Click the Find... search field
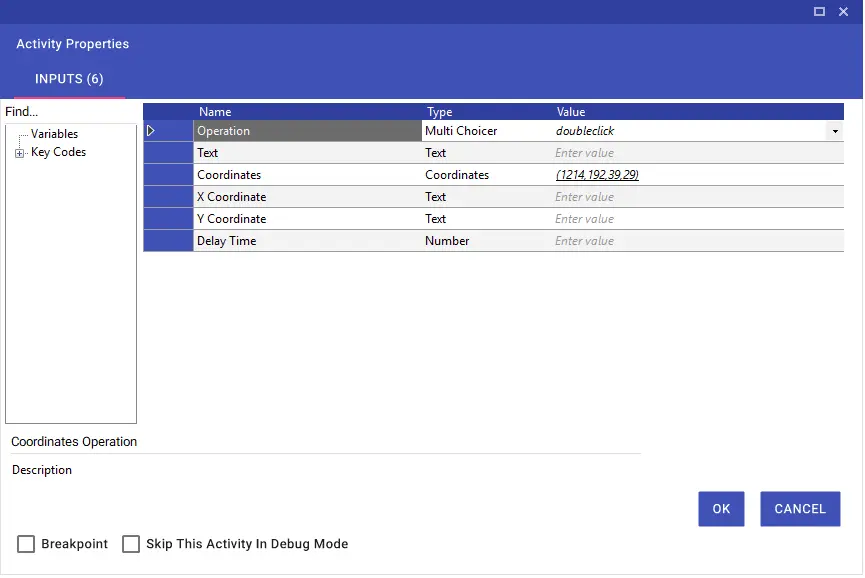Viewport: 865px width, 578px height. (x=71, y=111)
